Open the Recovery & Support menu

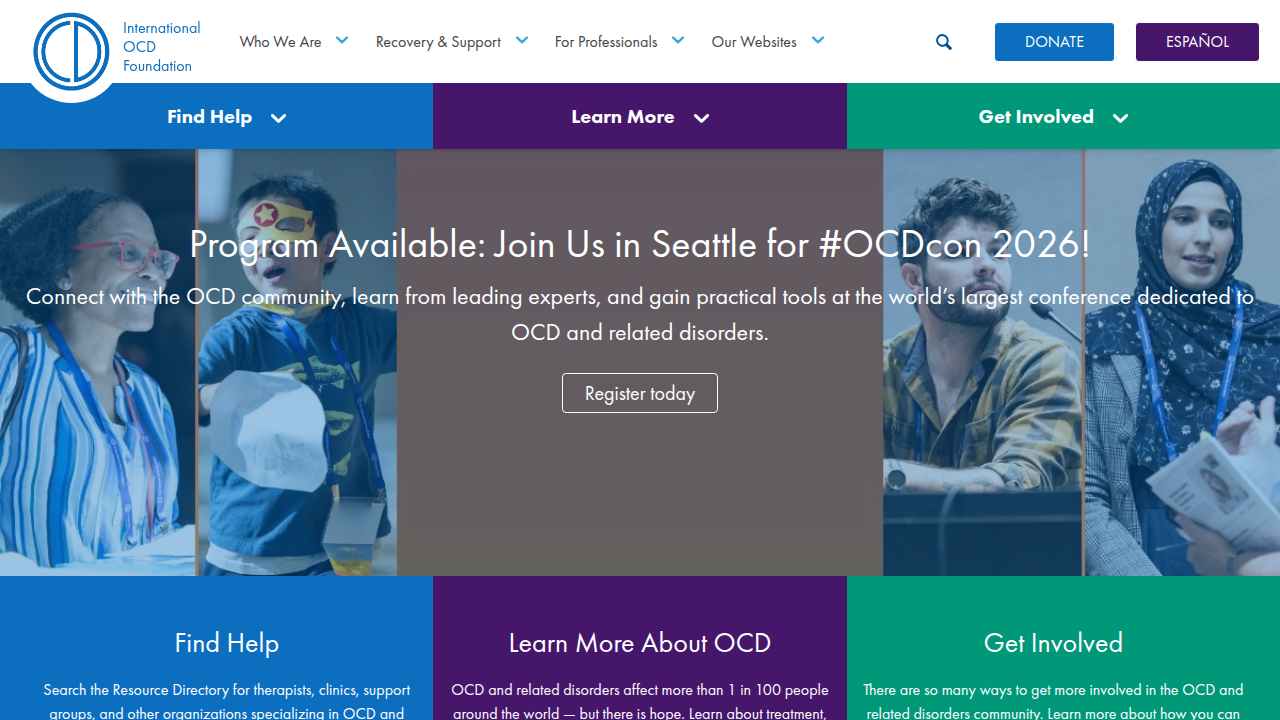click(x=438, y=42)
